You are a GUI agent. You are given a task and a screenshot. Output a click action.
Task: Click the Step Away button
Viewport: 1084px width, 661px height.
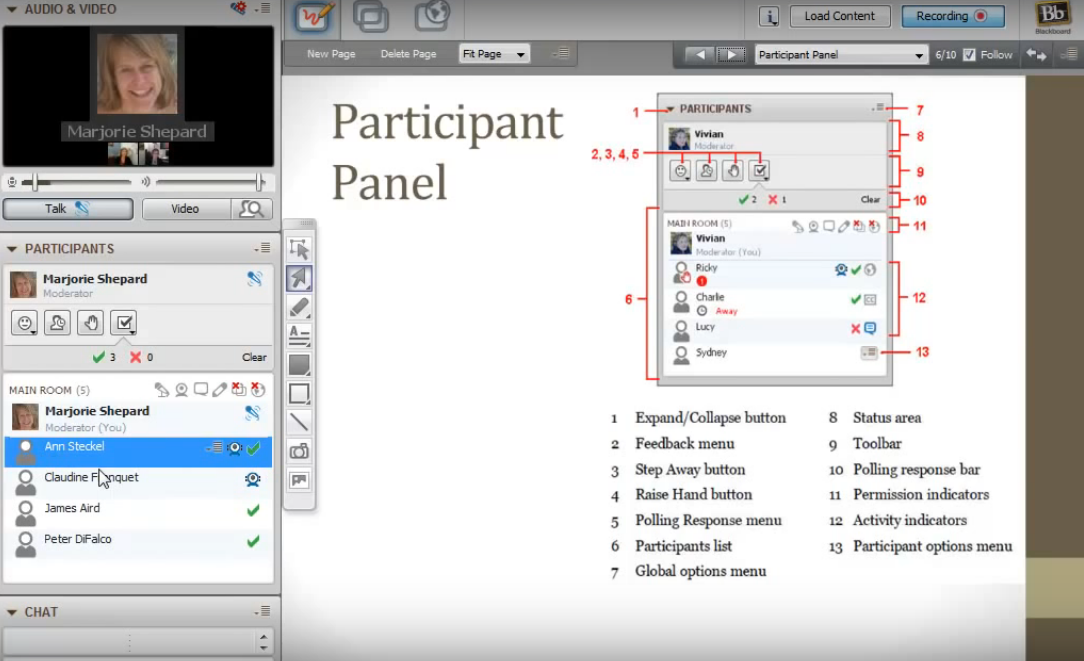(x=57, y=323)
